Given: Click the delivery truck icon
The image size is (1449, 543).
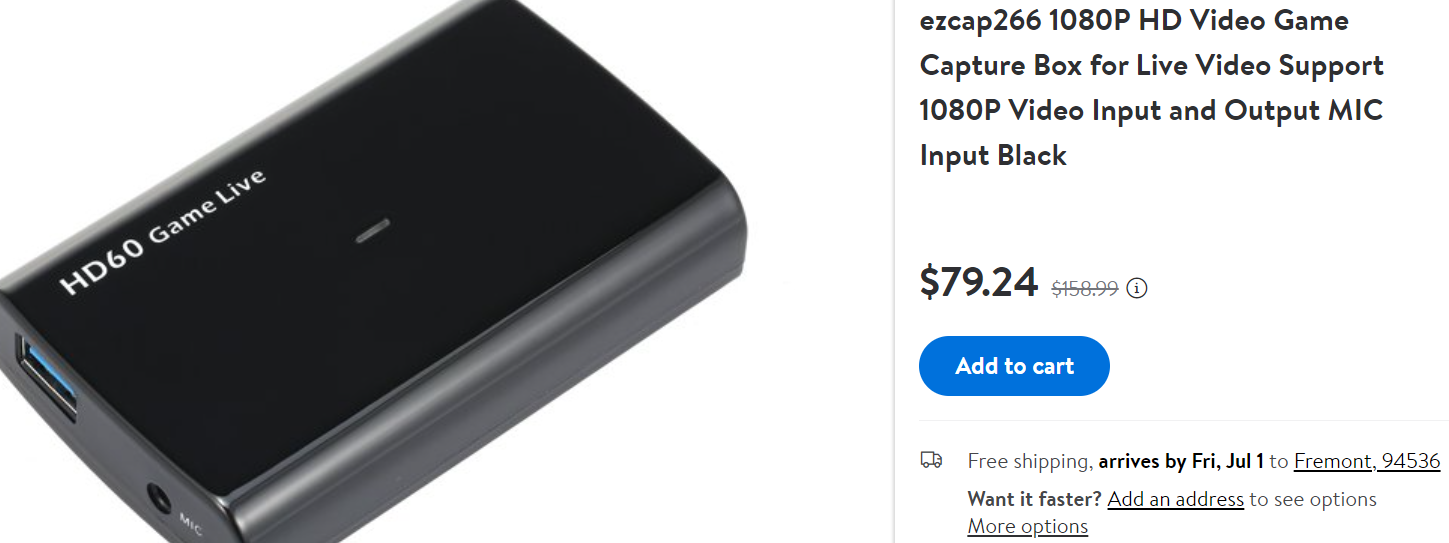Looking at the screenshot, I should (x=931, y=460).
